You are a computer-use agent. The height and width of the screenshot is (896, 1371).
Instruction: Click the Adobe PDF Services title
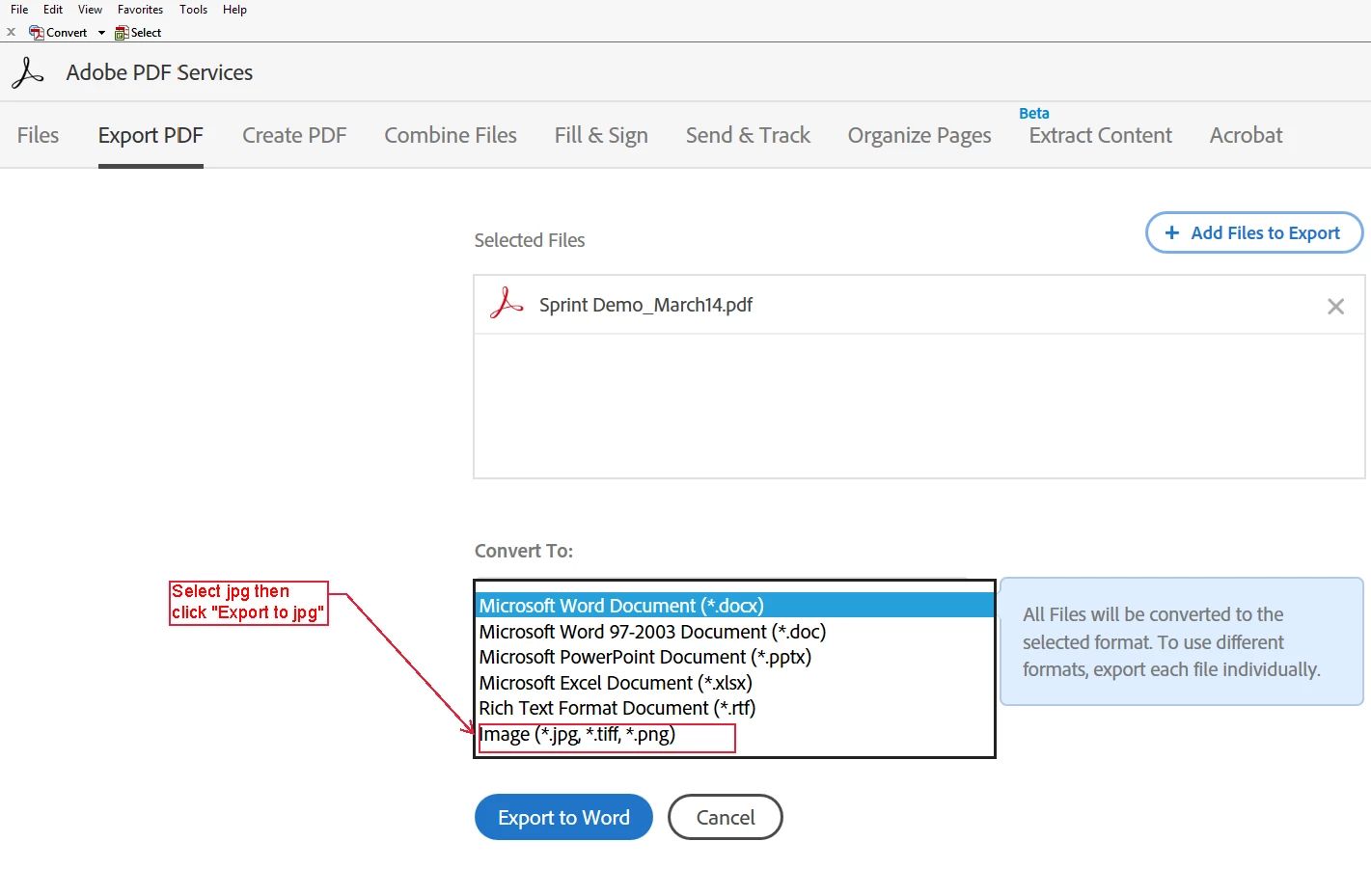(159, 72)
